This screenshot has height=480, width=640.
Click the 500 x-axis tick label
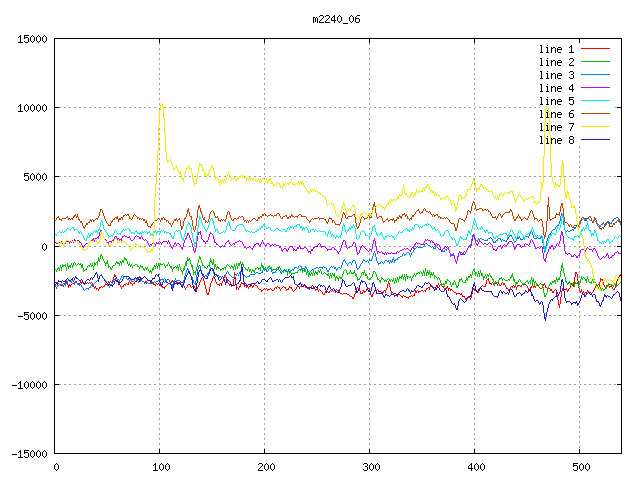[580, 467]
